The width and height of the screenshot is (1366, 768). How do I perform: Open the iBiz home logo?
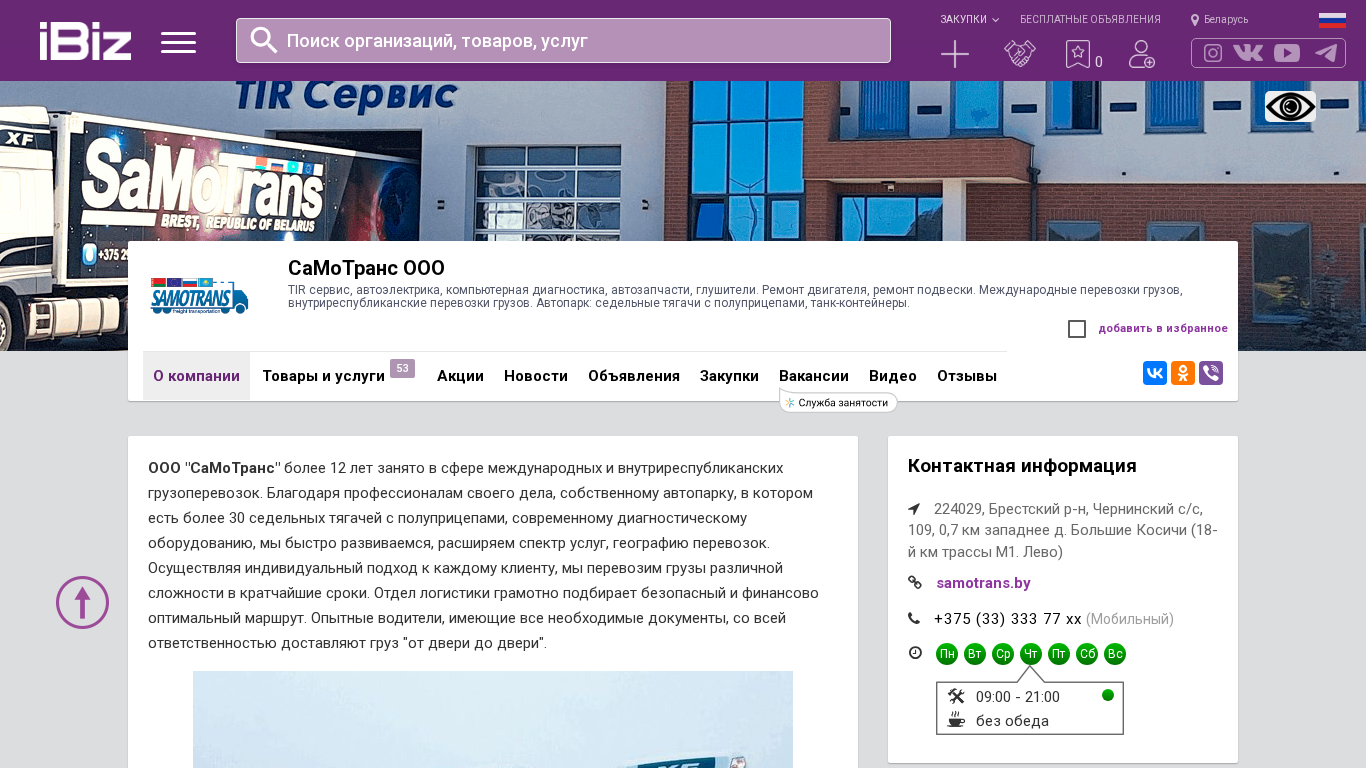[85, 41]
